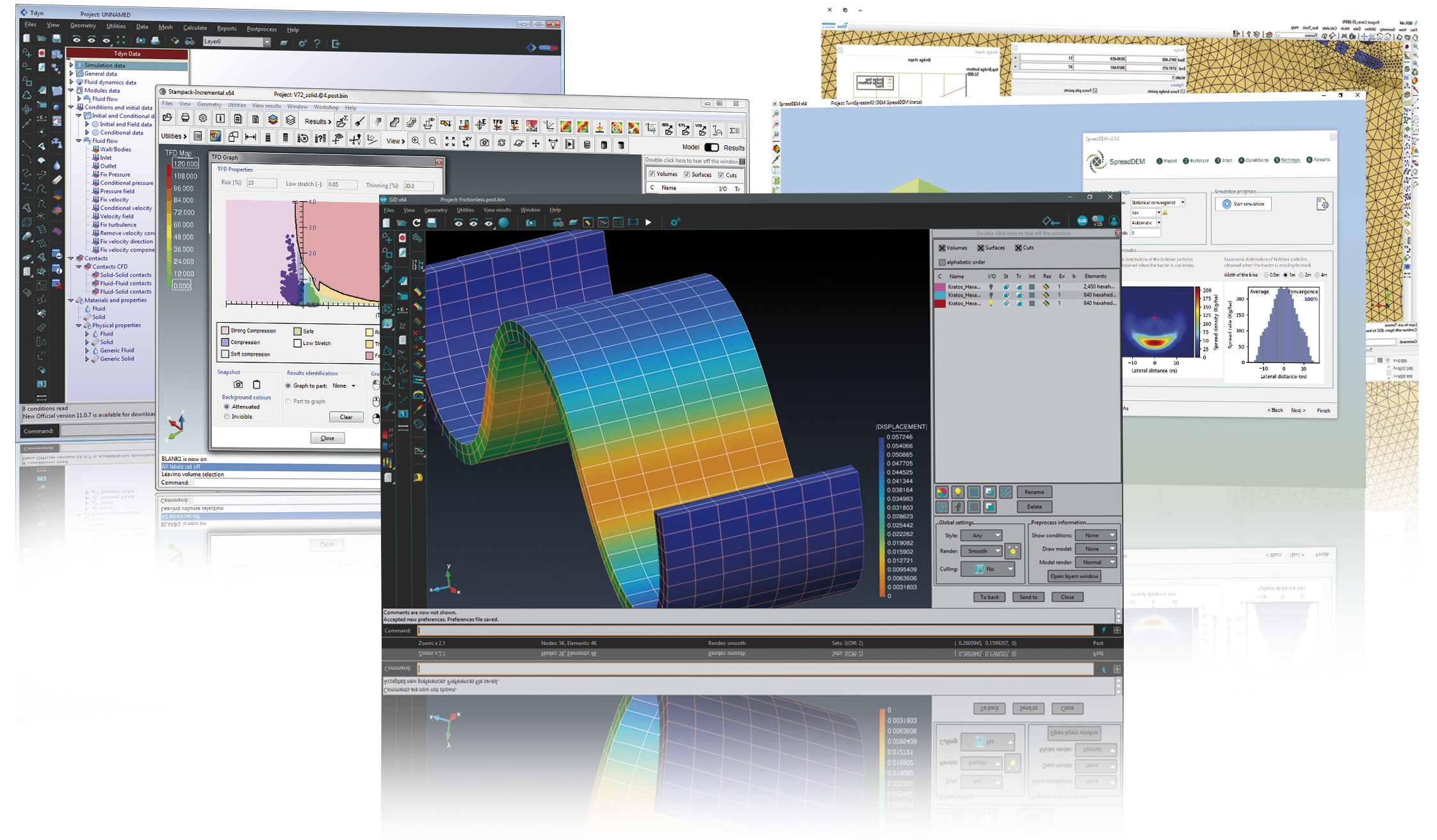Click the open folder icon in Stampack toolbar
Viewport: 1437px width, 840px height.
[168, 118]
